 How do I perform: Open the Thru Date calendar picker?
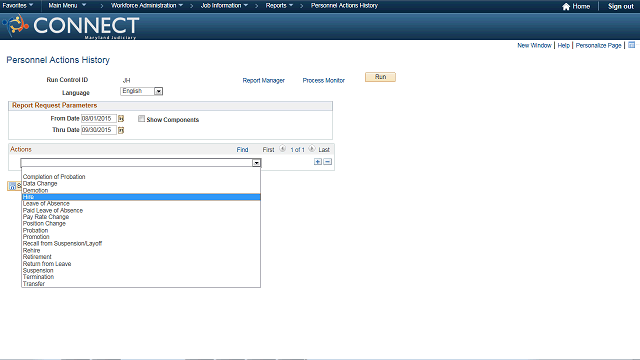click(x=121, y=130)
